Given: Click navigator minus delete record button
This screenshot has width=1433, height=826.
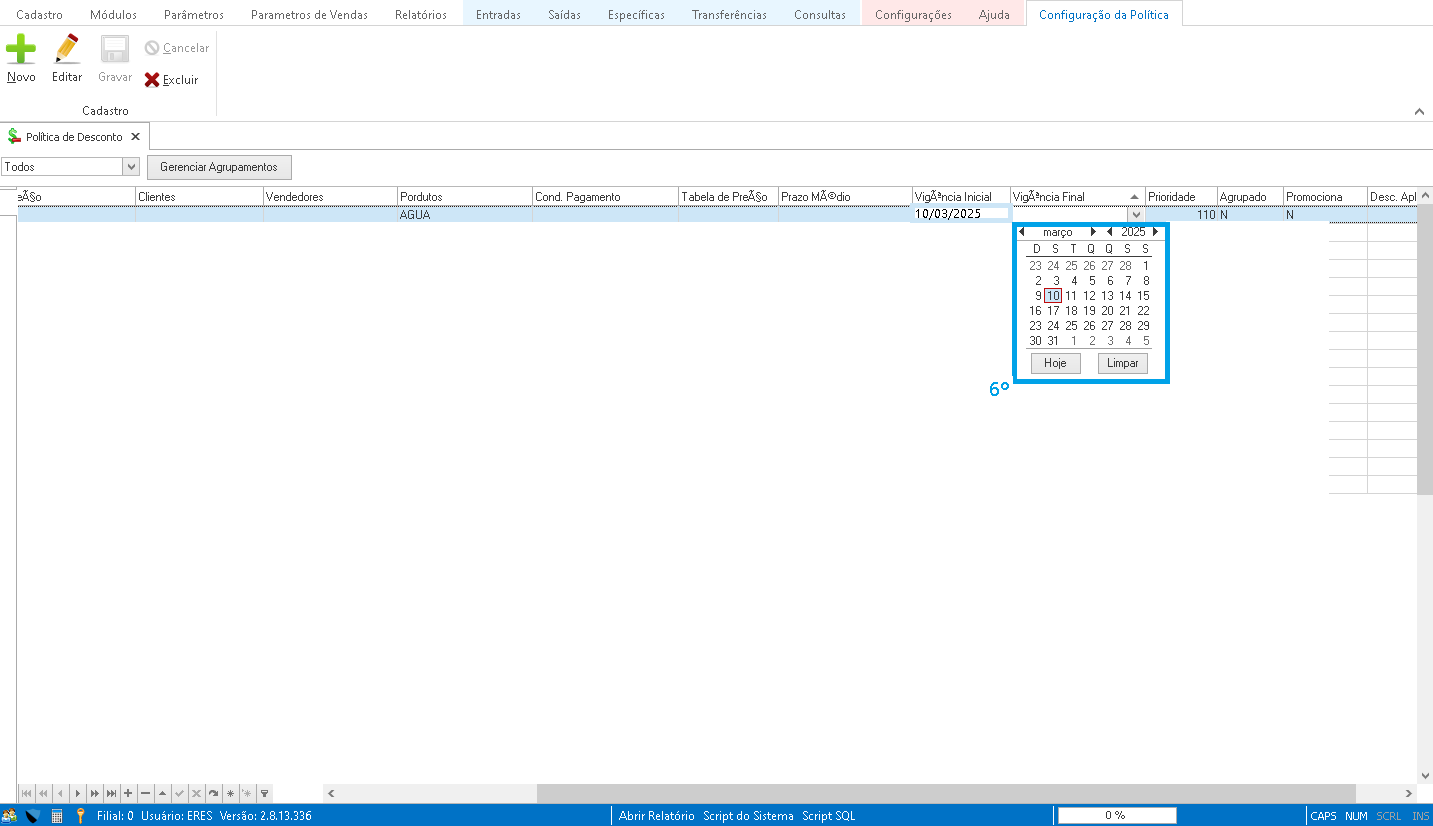Looking at the screenshot, I should tap(145, 793).
